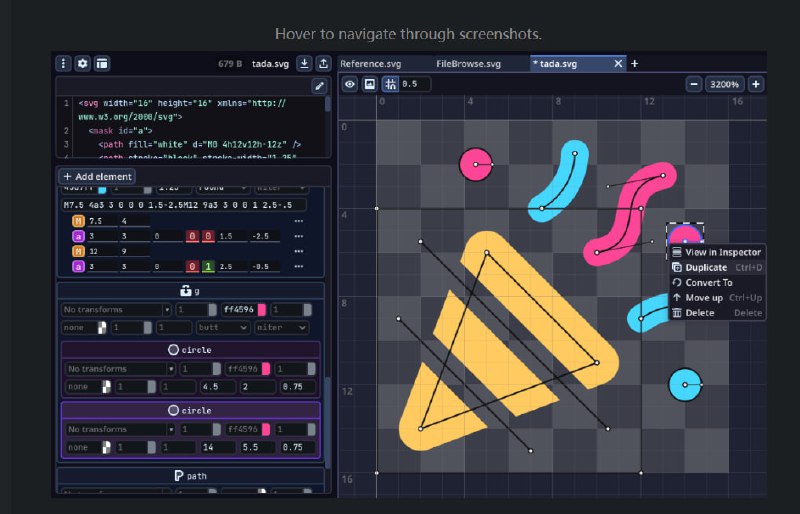
Task: Expand No transforms dropdown under g element
Action: point(117,310)
